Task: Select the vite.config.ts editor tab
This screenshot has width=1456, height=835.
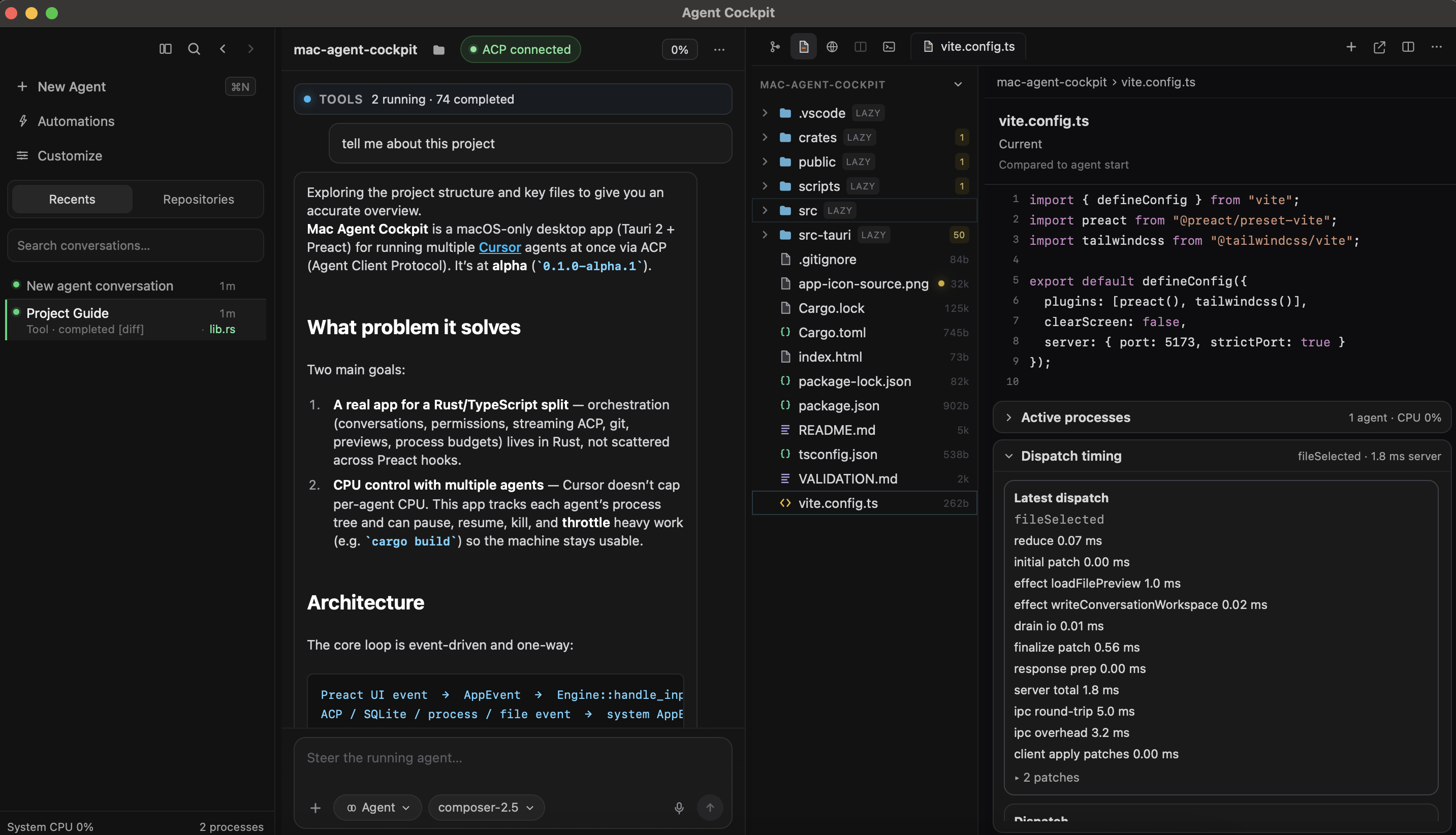Action: 969,46
